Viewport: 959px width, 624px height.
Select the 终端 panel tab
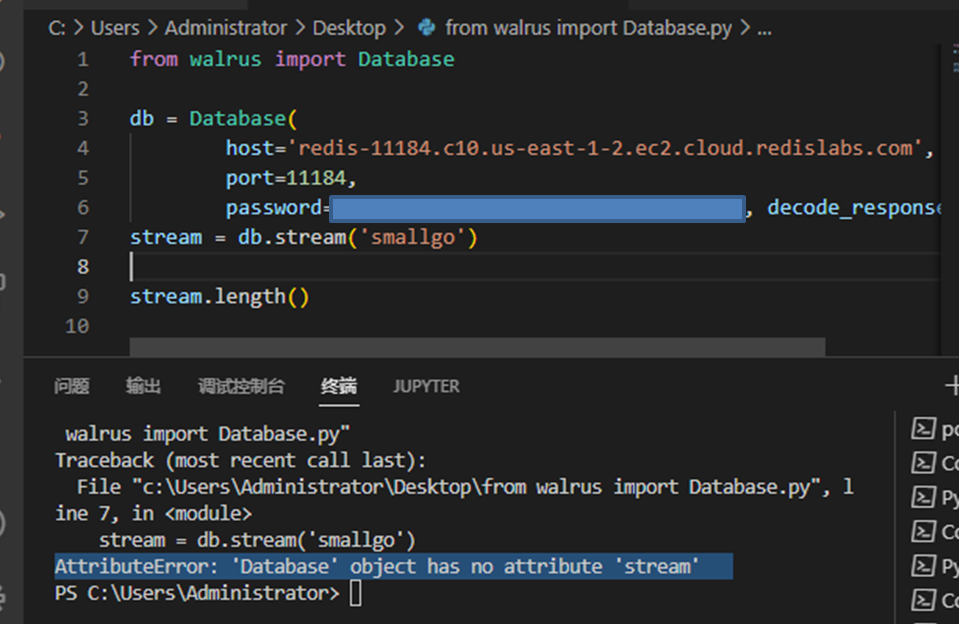[339, 386]
